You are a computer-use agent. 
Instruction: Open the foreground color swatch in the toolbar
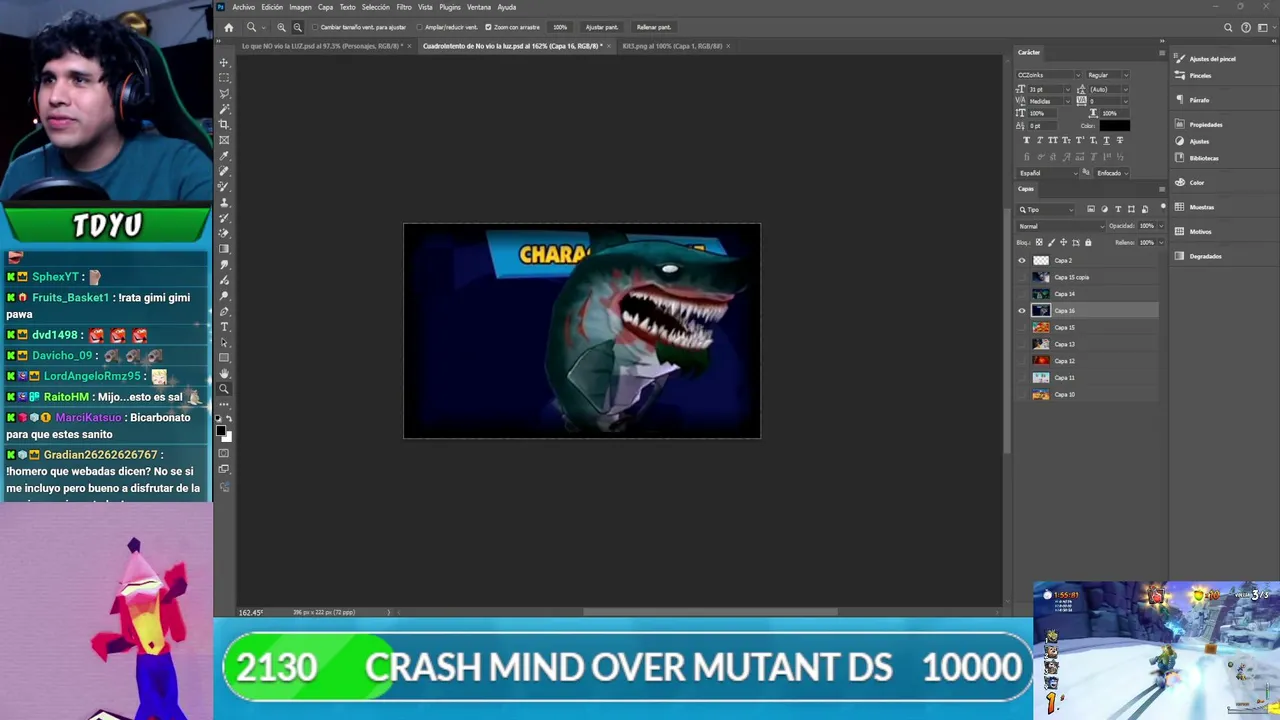pyautogui.click(x=221, y=430)
